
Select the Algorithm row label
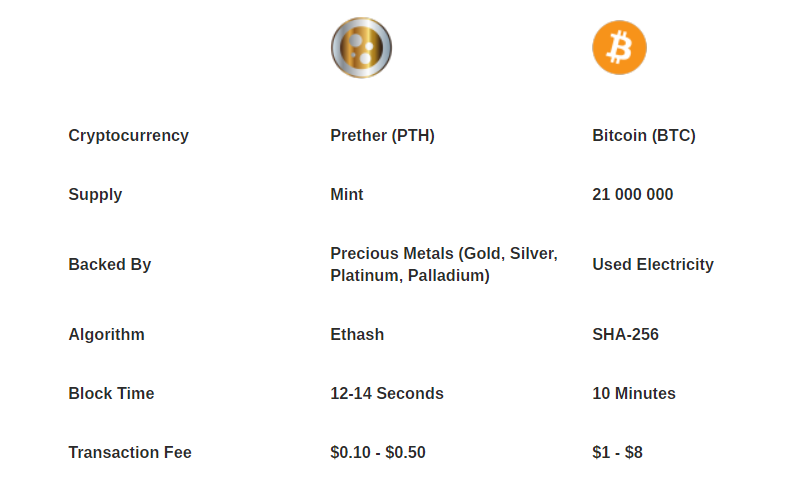107,335
